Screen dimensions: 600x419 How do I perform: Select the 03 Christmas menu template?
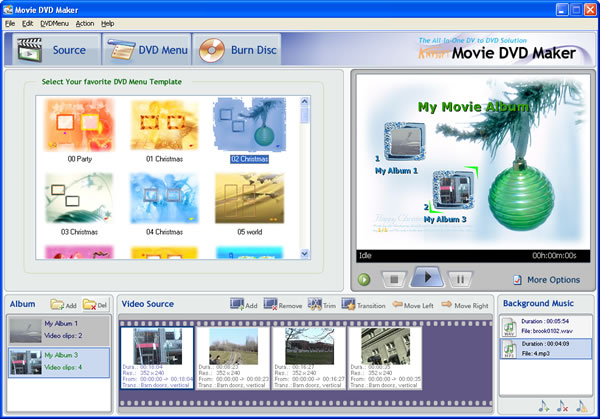(x=79, y=204)
